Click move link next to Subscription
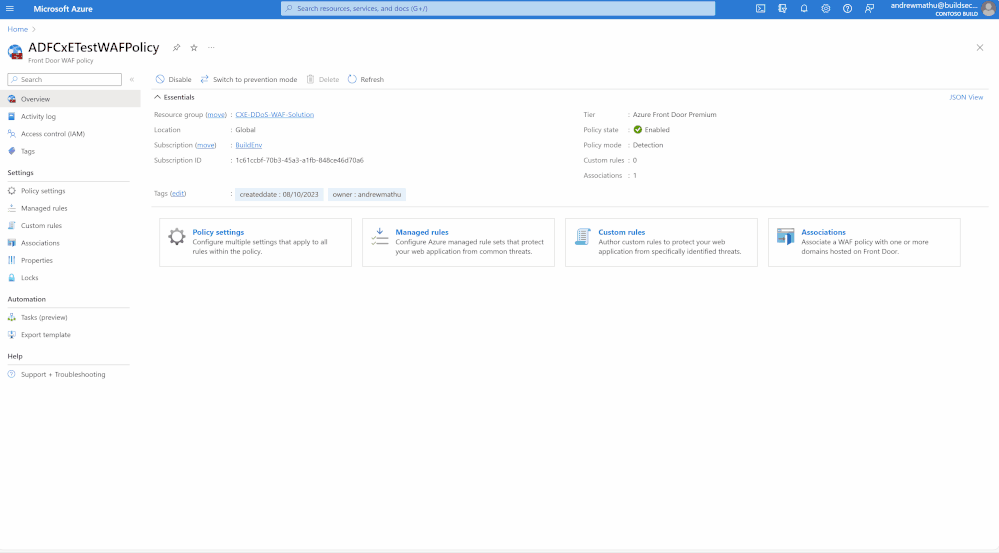This screenshot has width=999, height=553. (x=205, y=145)
